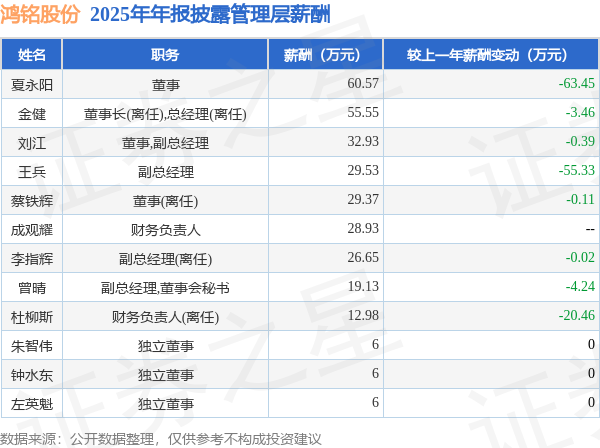Image resolution: width=600 pixels, height=448 pixels.
Task: Click 董事 position in 夏永阳 row
Action: point(165,85)
